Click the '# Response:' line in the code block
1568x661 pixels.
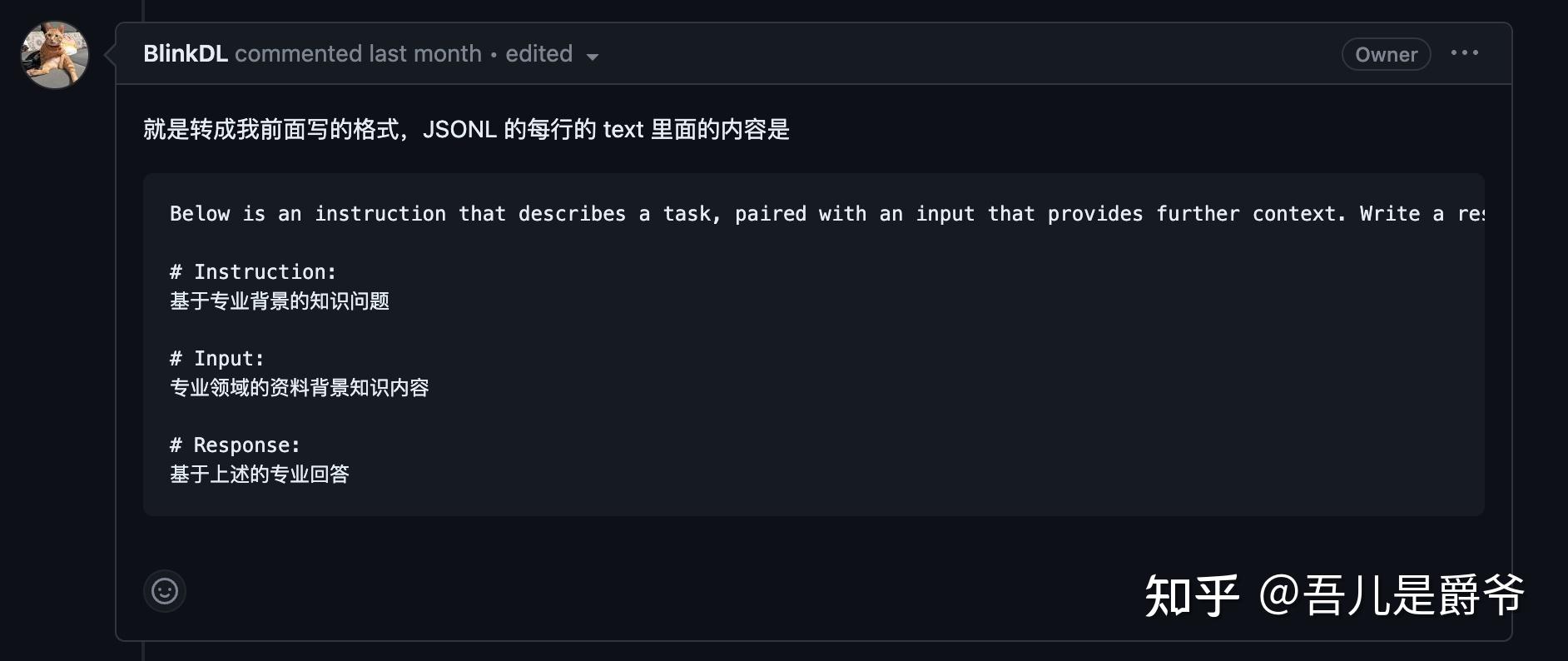coord(235,445)
